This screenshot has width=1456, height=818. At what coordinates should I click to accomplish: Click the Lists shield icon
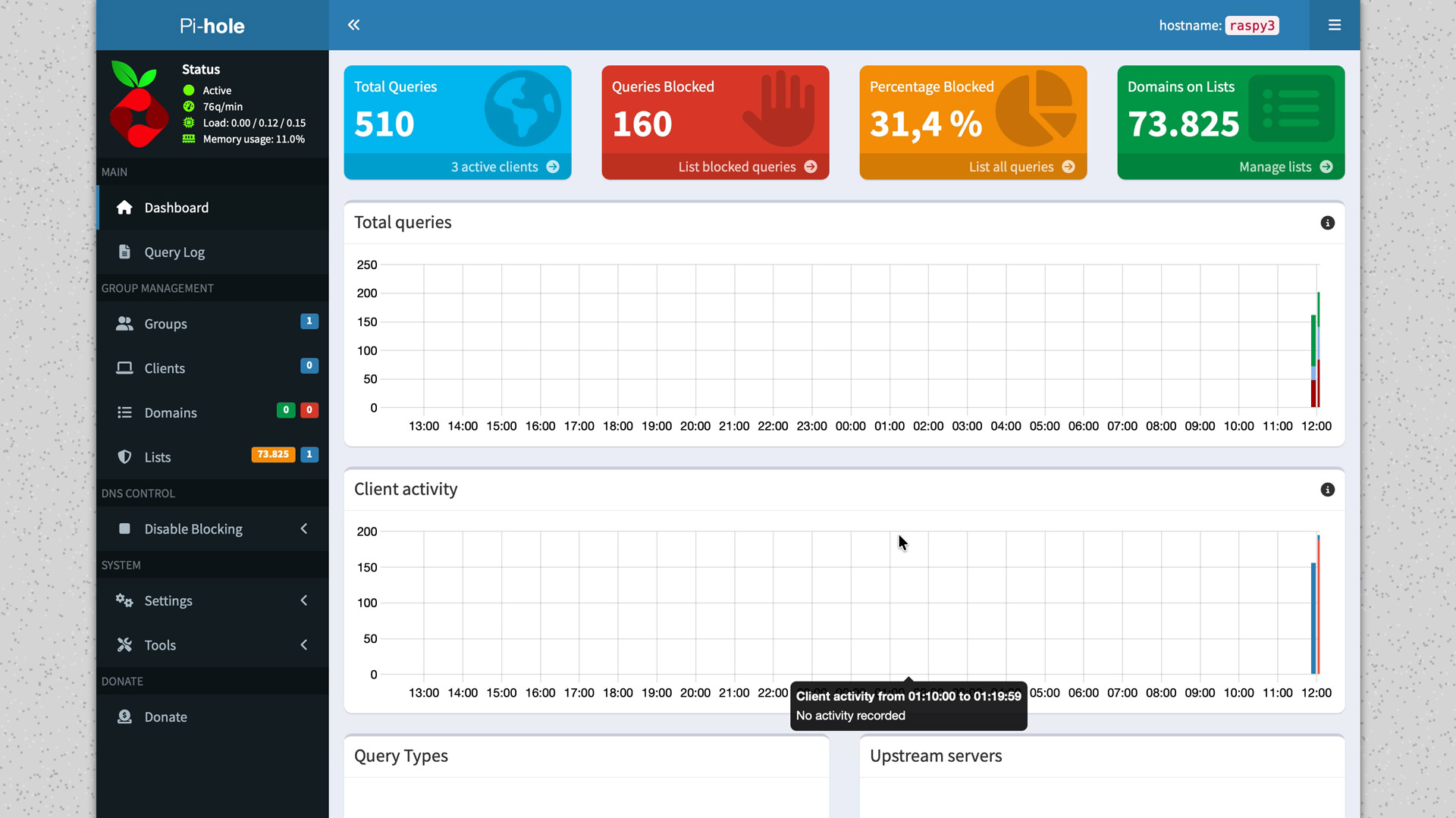[124, 456]
